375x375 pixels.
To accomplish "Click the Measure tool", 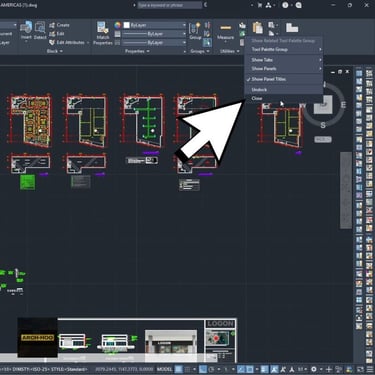I will pyautogui.click(x=225, y=32).
